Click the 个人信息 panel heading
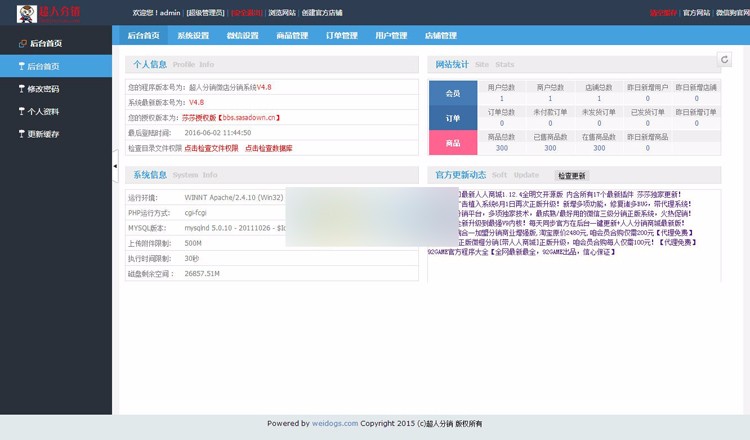Image resolution: width=750 pixels, height=440 pixels. click(150, 64)
